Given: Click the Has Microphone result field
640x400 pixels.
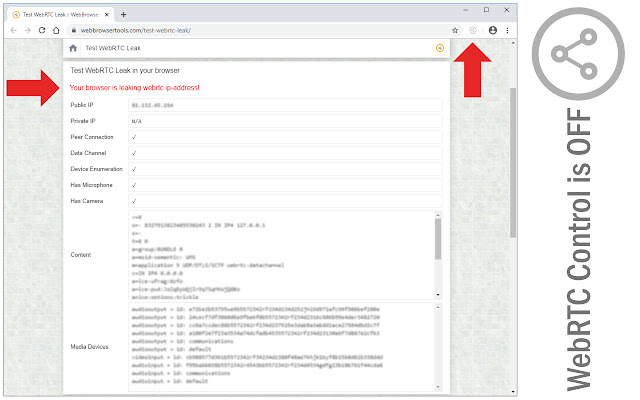Looking at the screenshot, I should [x=285, y=185].
